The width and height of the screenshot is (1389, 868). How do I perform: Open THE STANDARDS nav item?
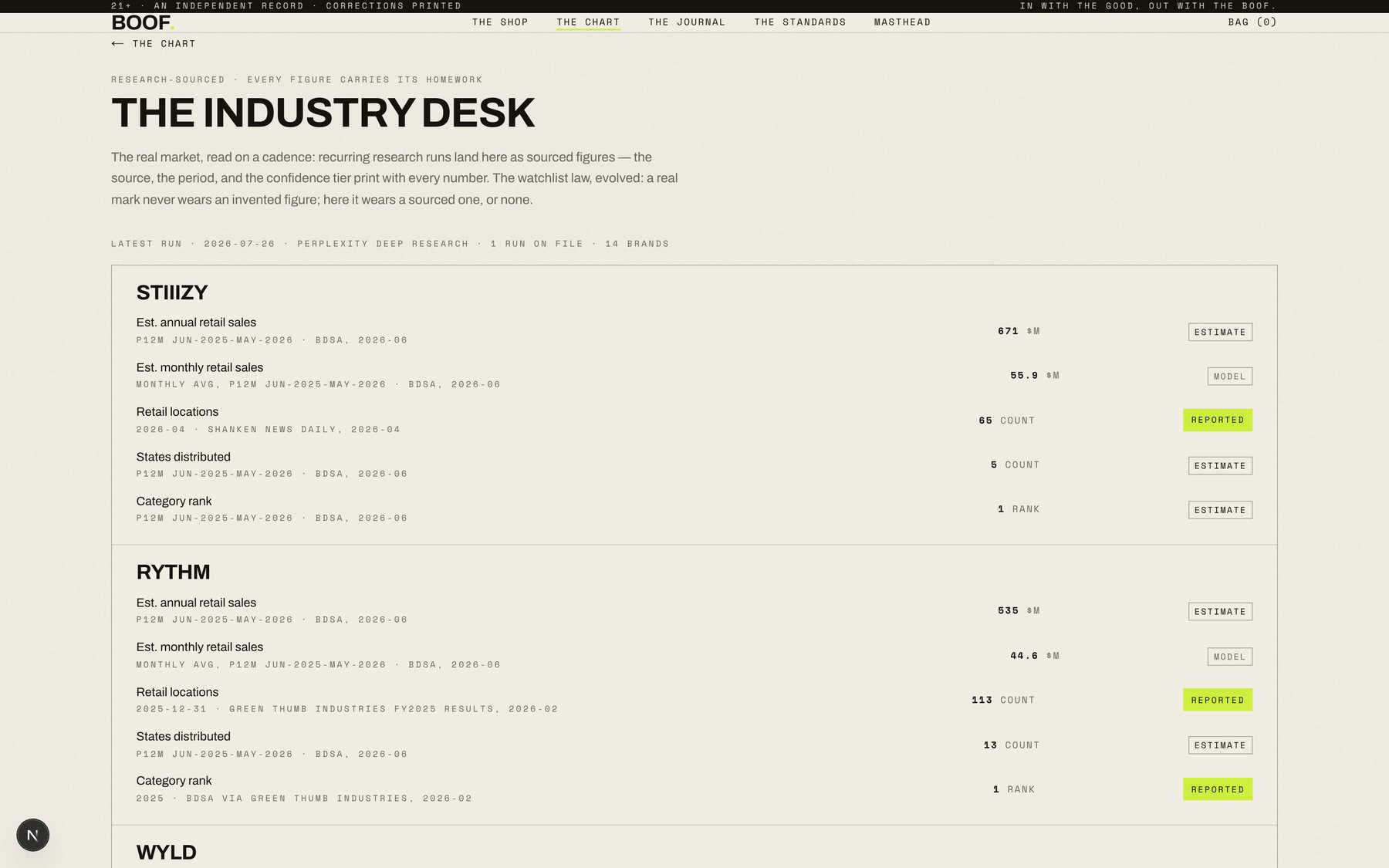pos(799,22)
